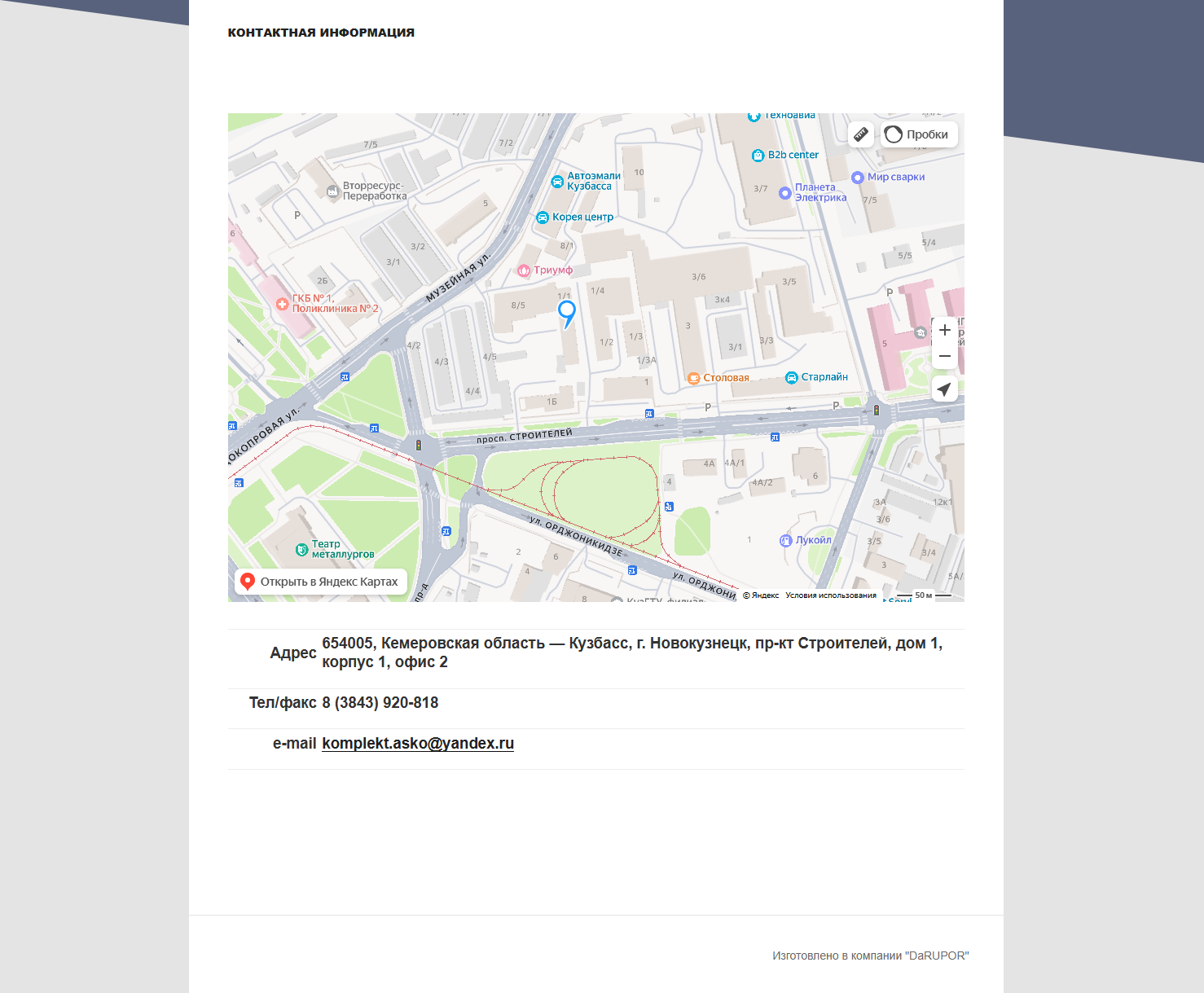
Task: Show my location with arrow button
Action: click(944, 389)
